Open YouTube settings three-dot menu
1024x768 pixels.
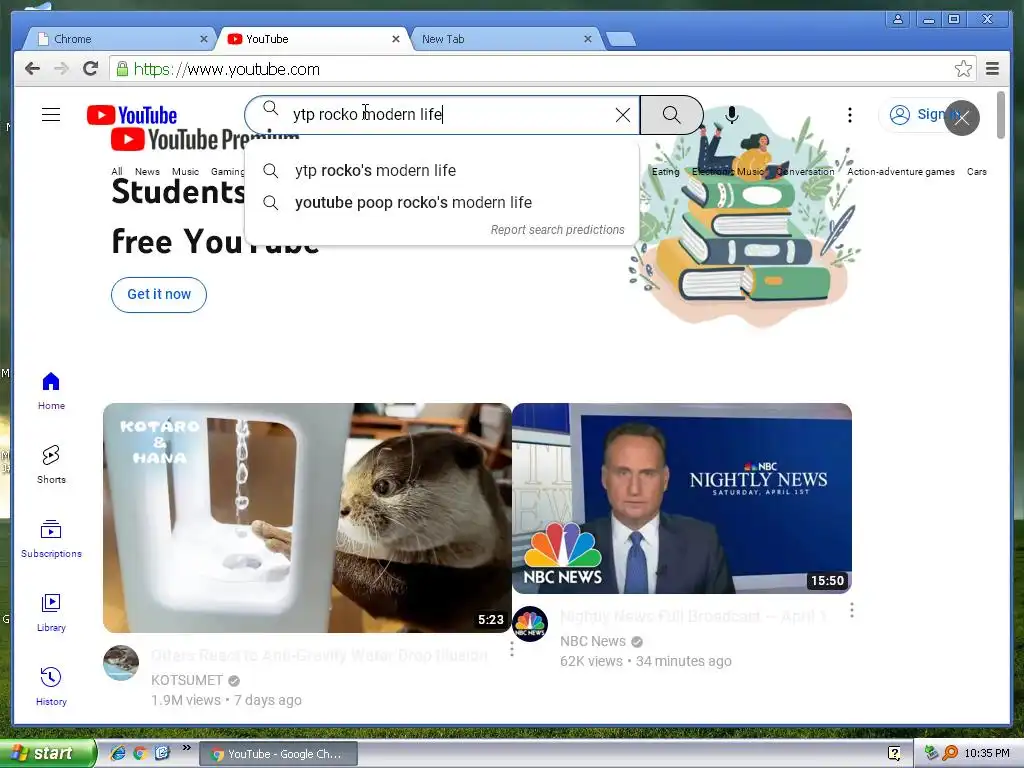(x=850, y=115)
